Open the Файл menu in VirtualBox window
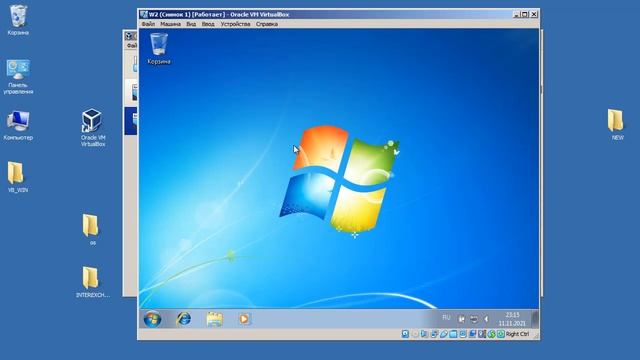This screenshot has width=640, height=360. [x=148, y=24]
